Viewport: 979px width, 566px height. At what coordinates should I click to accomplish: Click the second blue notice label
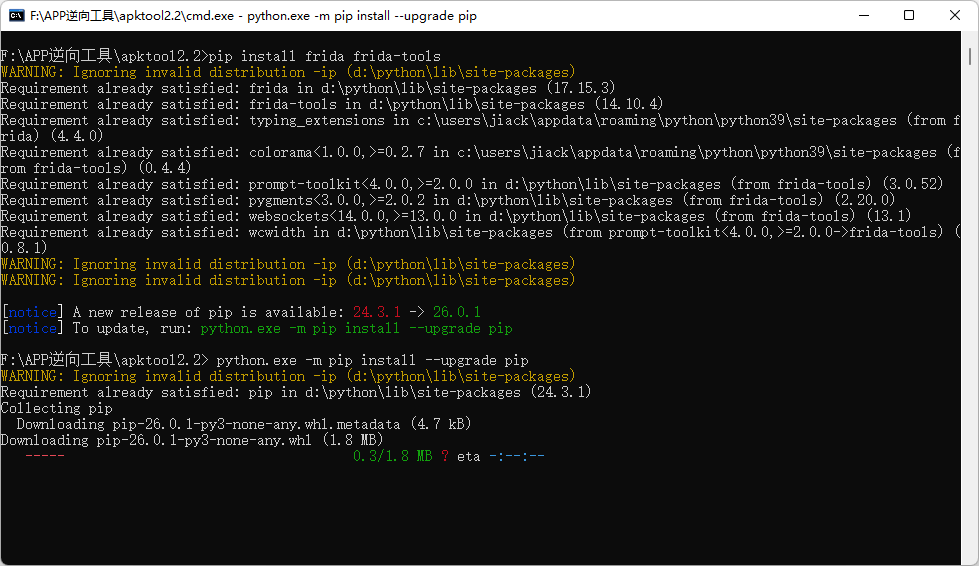pos(32,328)
